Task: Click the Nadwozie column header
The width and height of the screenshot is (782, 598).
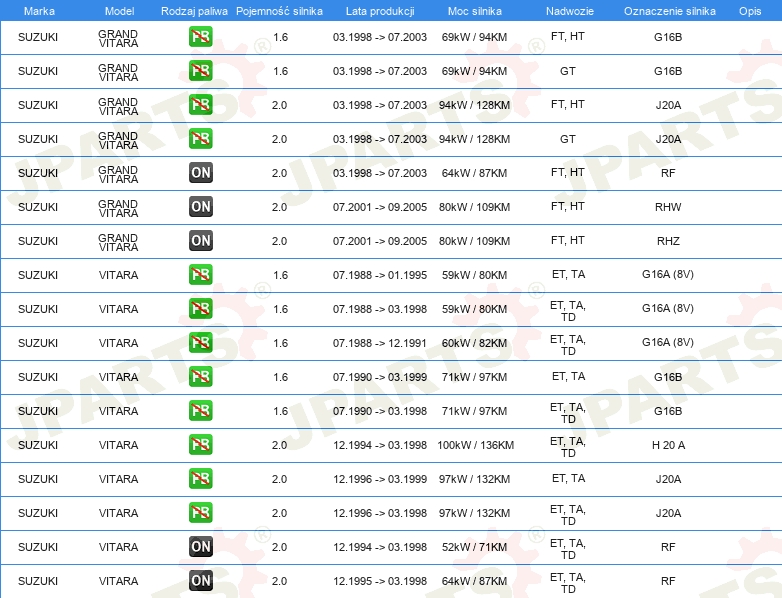Action: pyautogui.click(x=570, y=11)
